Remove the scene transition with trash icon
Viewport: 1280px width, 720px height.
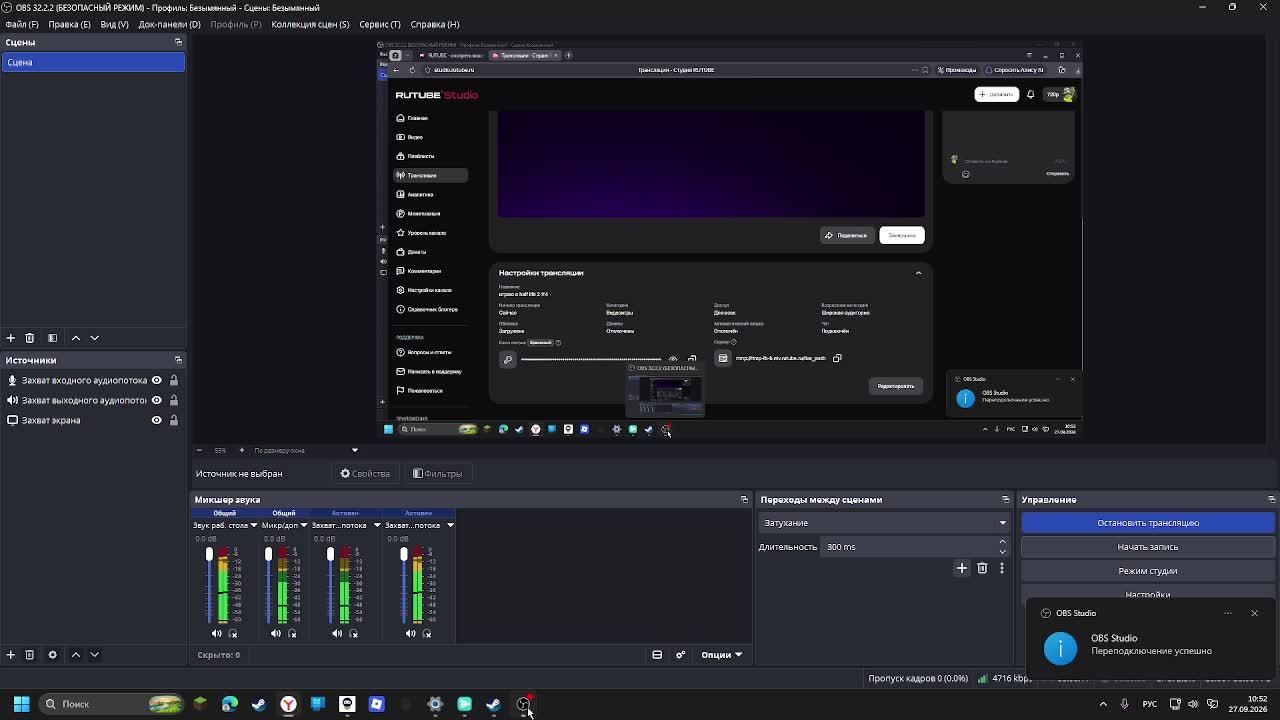point(982,568)
